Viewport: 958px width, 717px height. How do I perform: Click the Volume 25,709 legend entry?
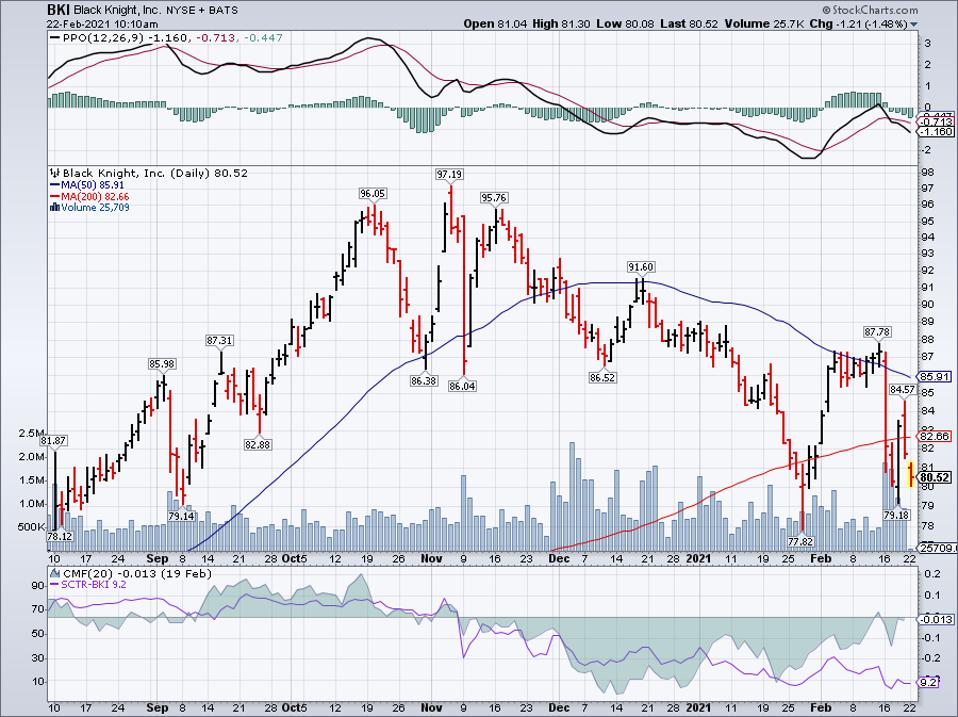click(x=95, y=208)
